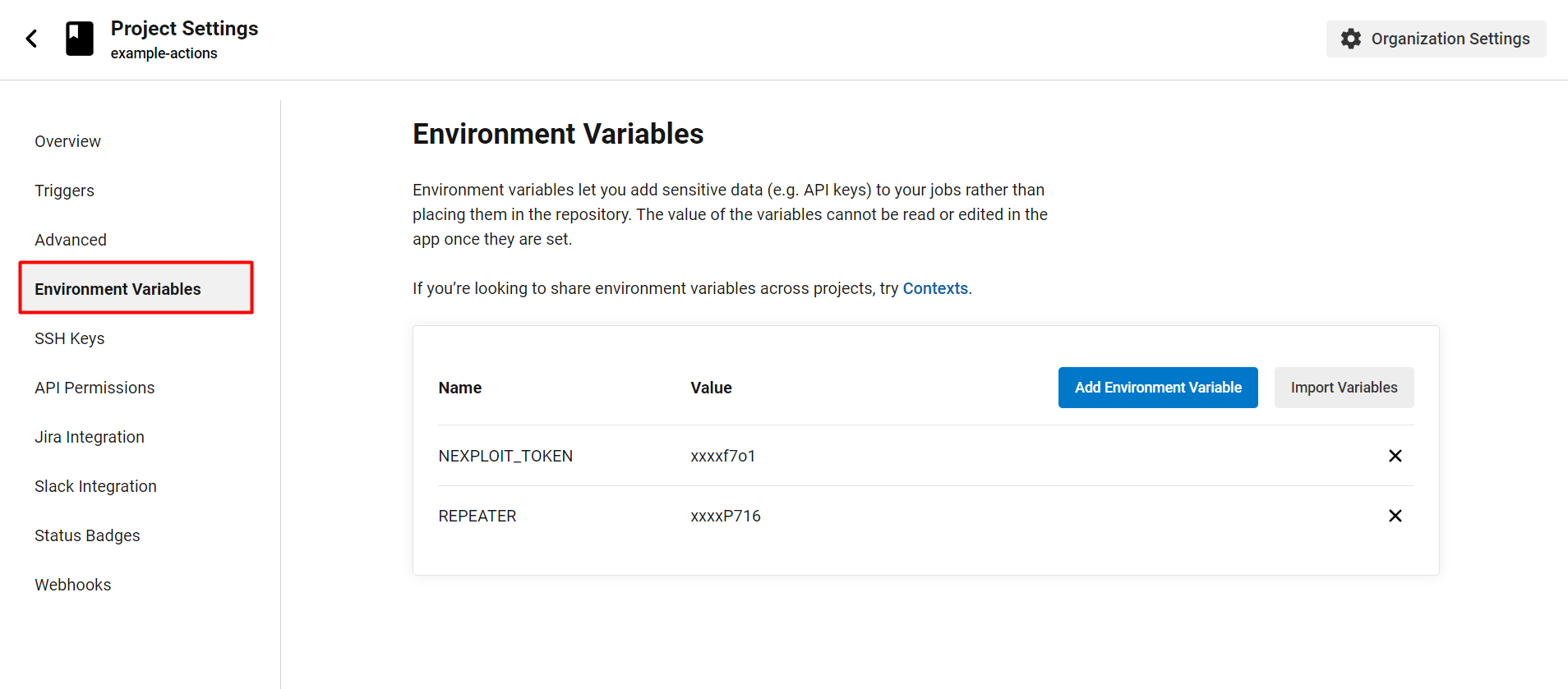Click the masked value xxxxP716
Image resolution: width=1568 pixels, height=689 pixels.
(726, 516)
